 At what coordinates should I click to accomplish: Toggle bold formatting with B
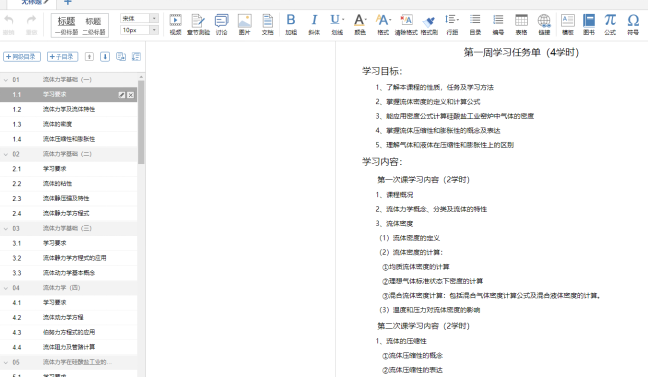tap(291, 24)
